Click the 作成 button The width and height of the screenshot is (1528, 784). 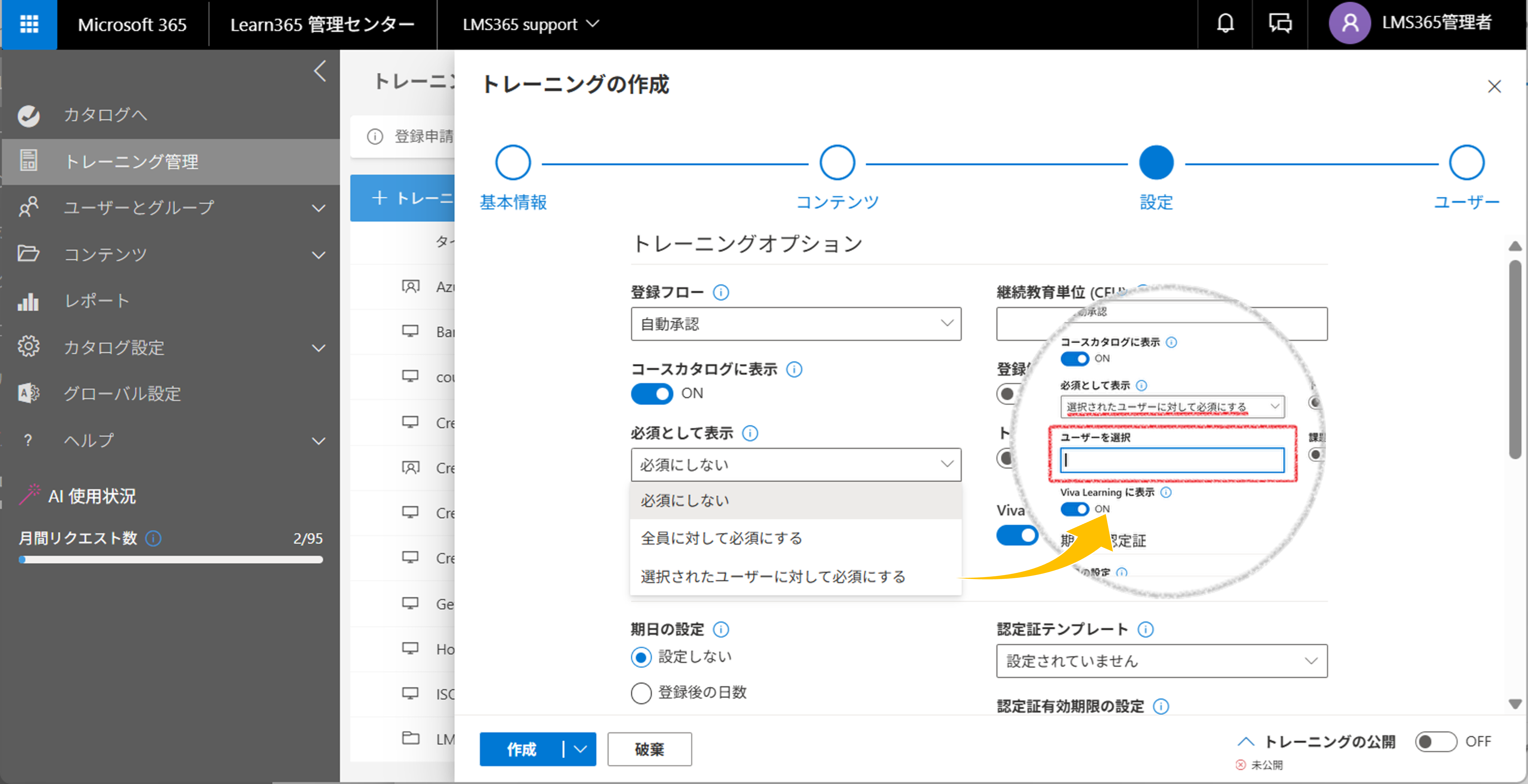(521, 750)
